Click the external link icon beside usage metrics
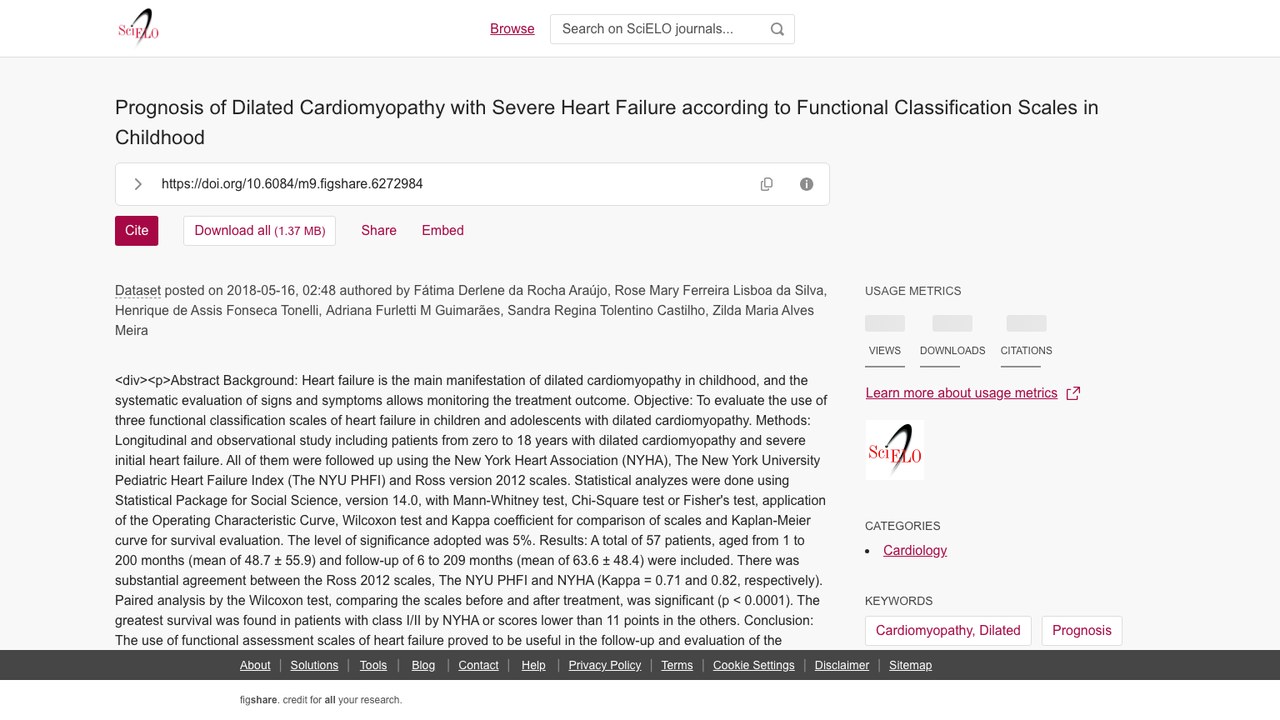Image resolution: width=1280 pixels, height=720 pixels. 1073,393
